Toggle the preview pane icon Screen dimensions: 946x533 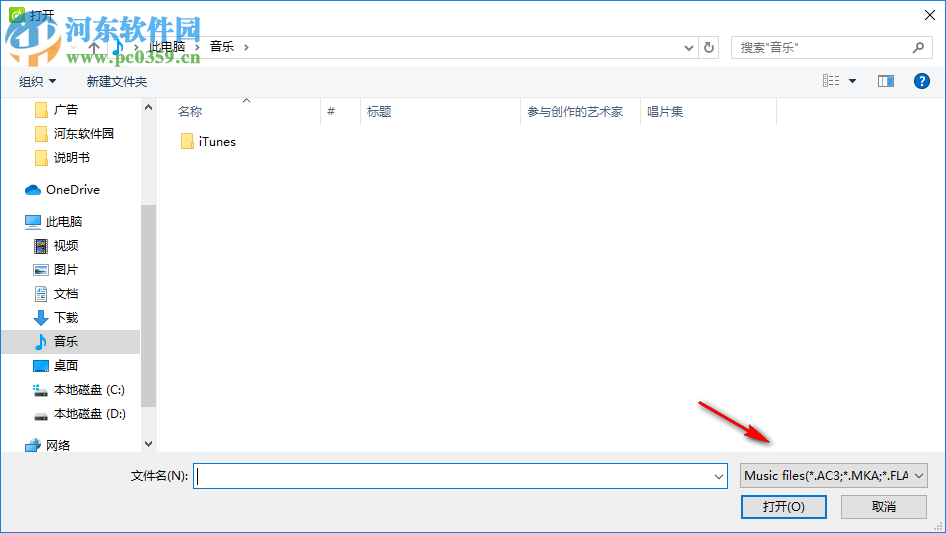(886, 81)
